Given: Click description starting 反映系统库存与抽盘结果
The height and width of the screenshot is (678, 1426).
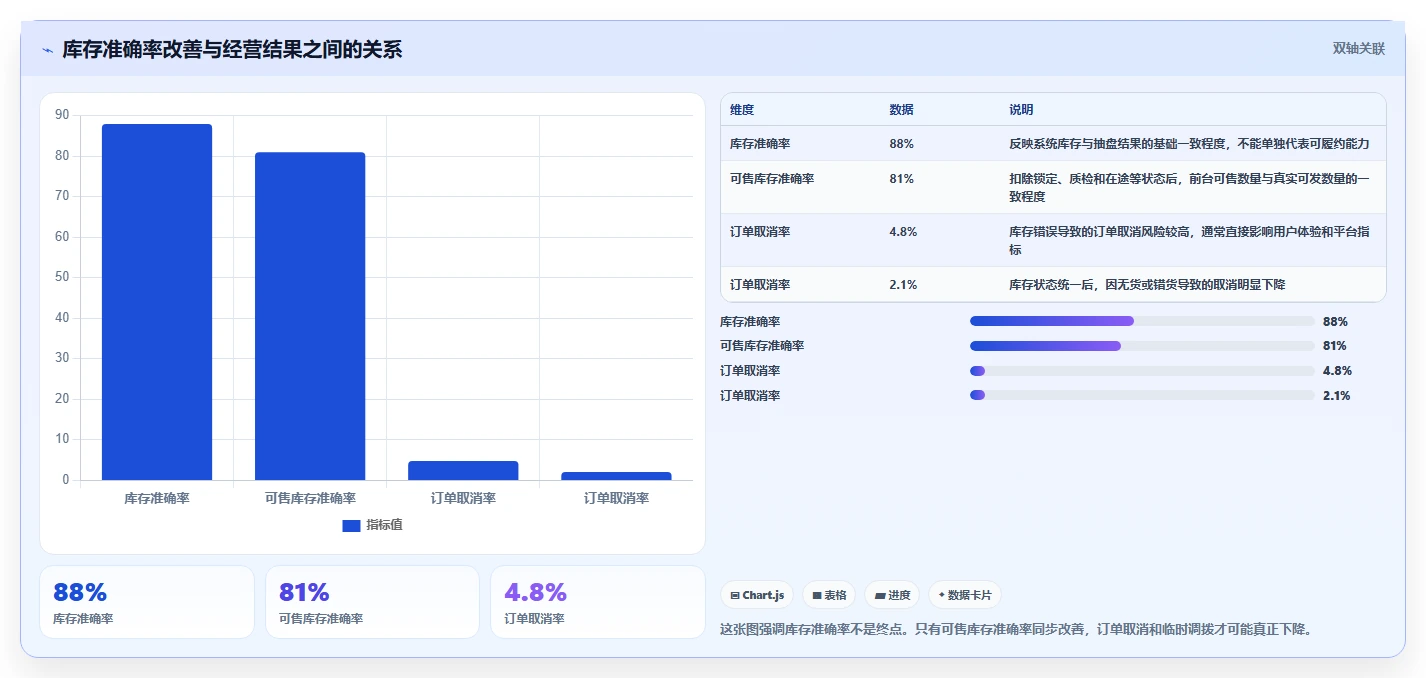Looking at the screenshot, I should [x=1189, y=144].
